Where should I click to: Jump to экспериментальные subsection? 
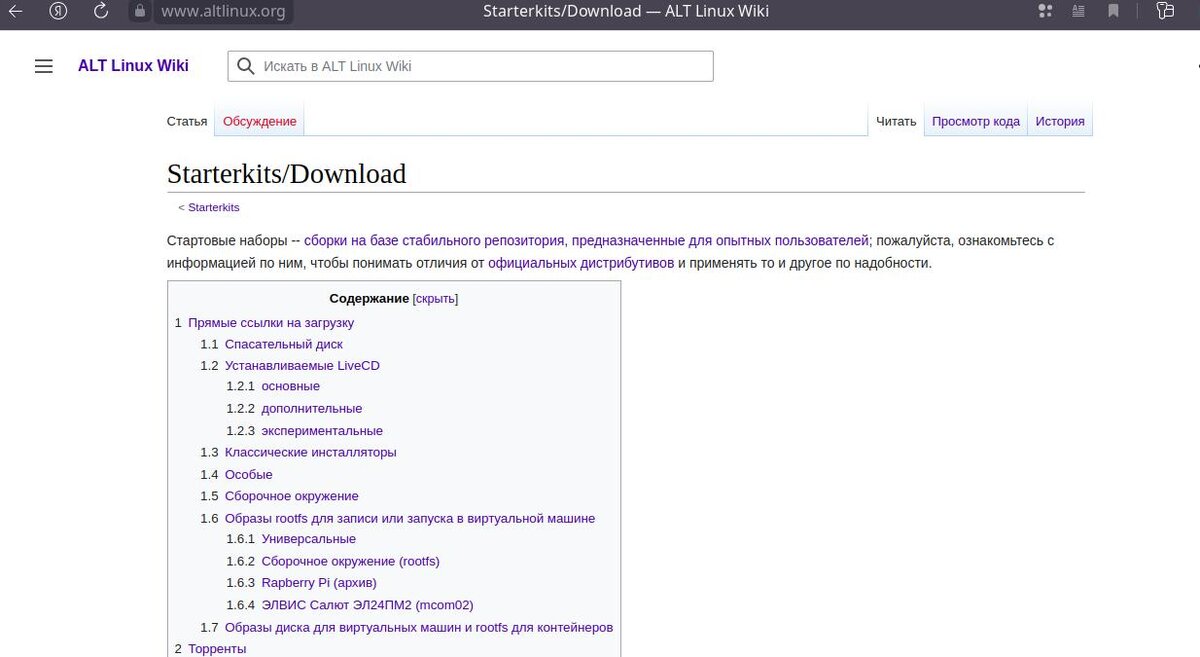322,431
